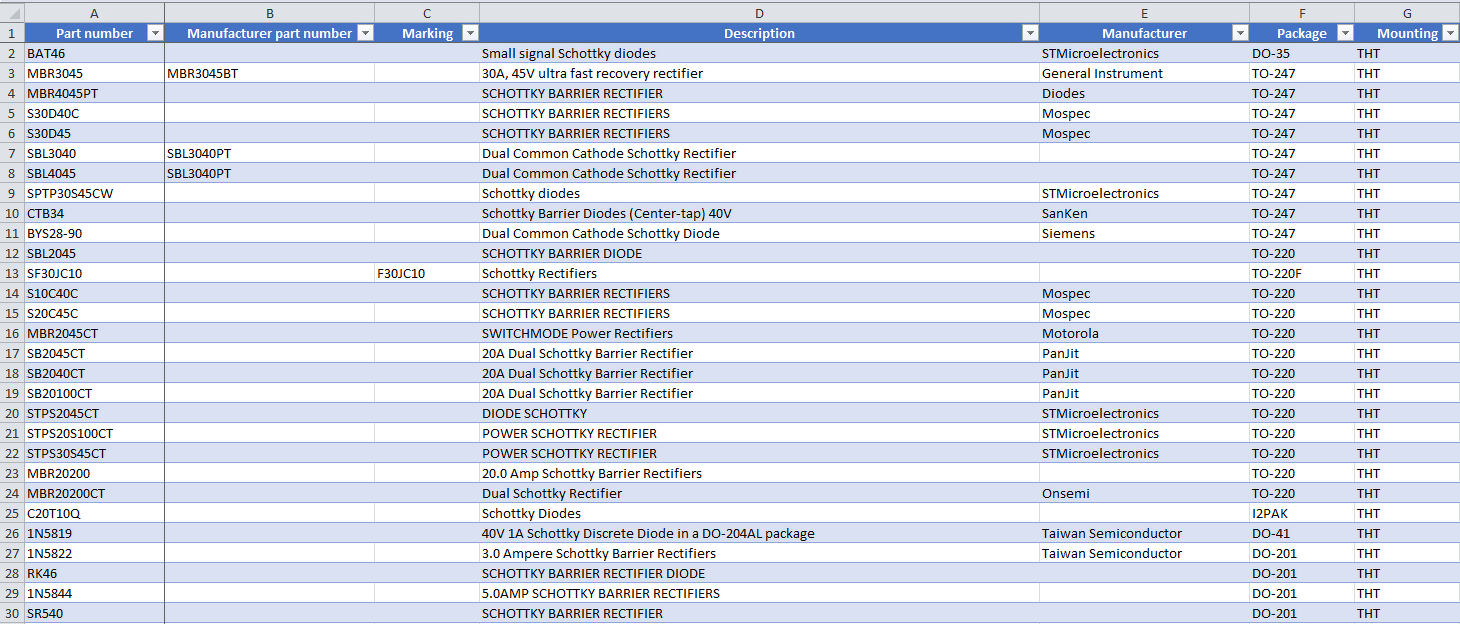The image size is (1460, 624).
Task: Select the Motorola manufacturer cell
Action: pyautogui.click(x=1145, y=333)
